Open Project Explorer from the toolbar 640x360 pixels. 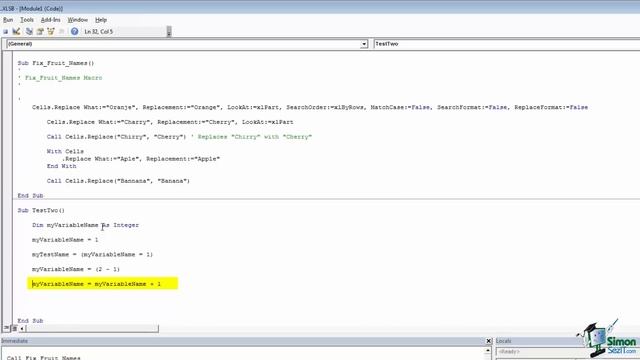pyautogui.click(x=29, y=31)
